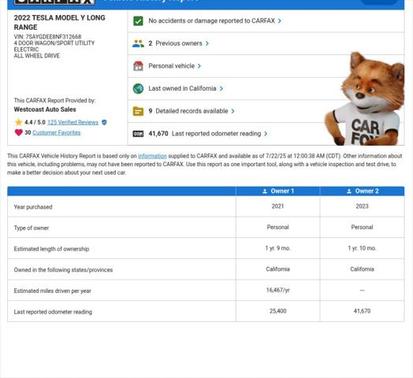Click the CARFAX fox mascot image

[366, 99]
